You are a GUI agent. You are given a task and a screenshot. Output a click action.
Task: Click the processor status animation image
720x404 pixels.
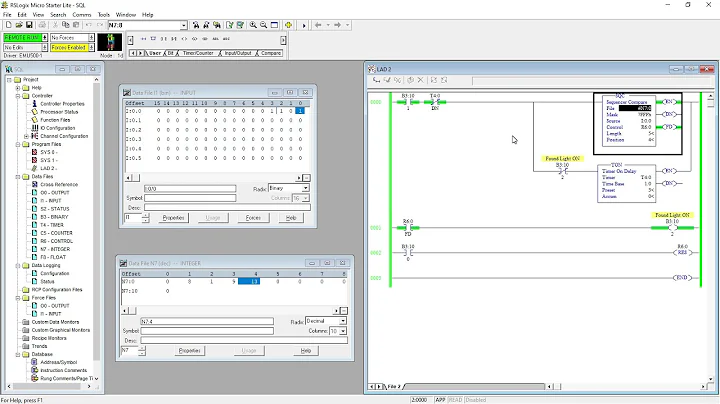point(110,43)
